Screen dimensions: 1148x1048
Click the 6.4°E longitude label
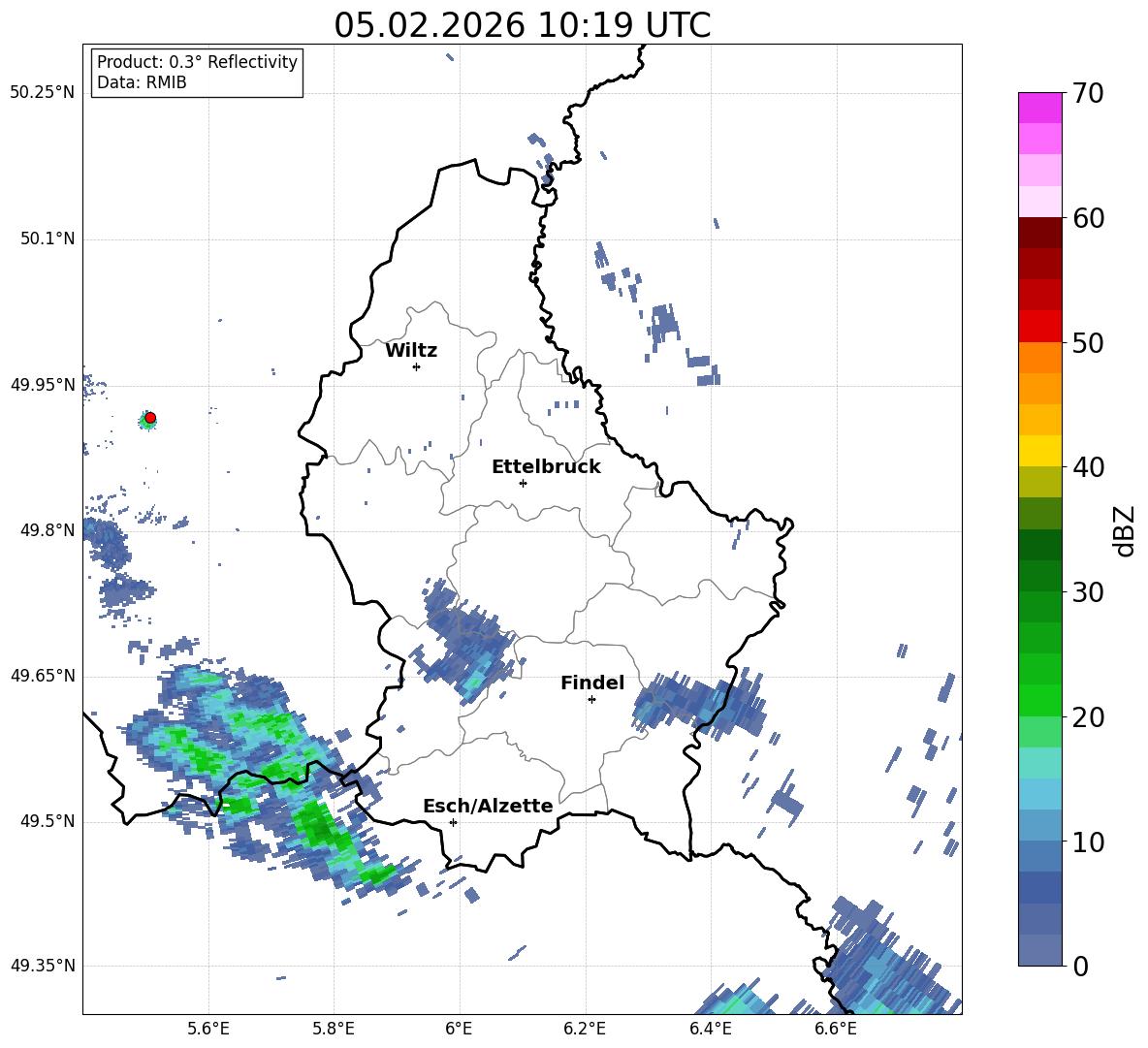pyautogui.click(x=710, y=1030)
